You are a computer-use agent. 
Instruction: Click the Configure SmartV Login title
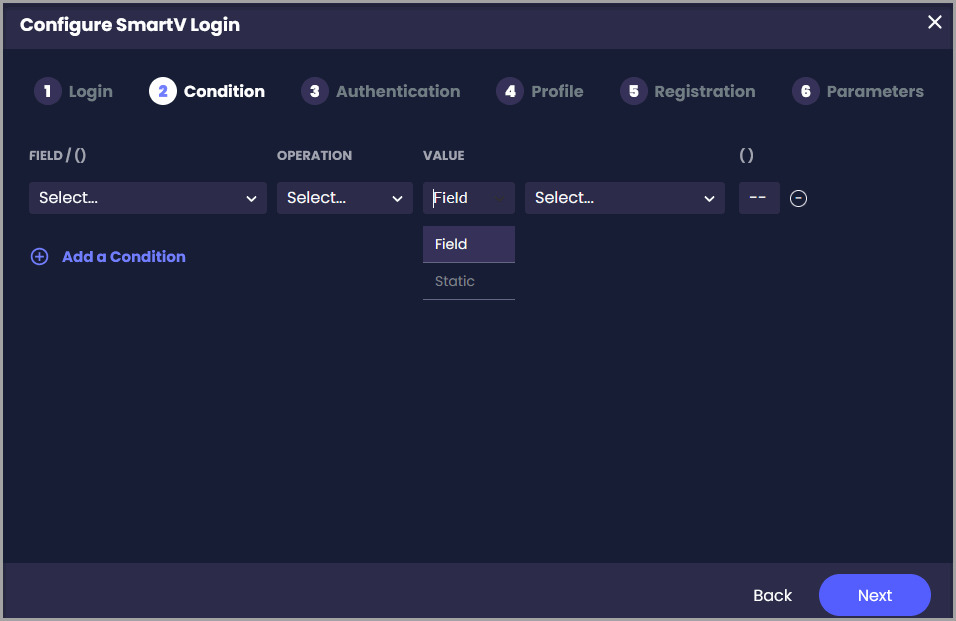130,25
